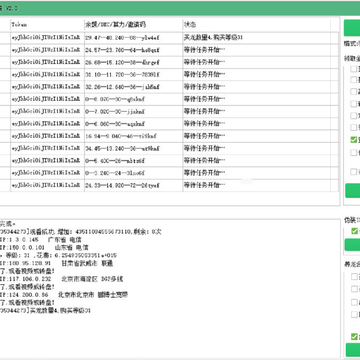Click the 余额/DEC/算力/邀请码 column header
Screen dimensions: 360x360
pyautogui.click(x=133, y=25)
